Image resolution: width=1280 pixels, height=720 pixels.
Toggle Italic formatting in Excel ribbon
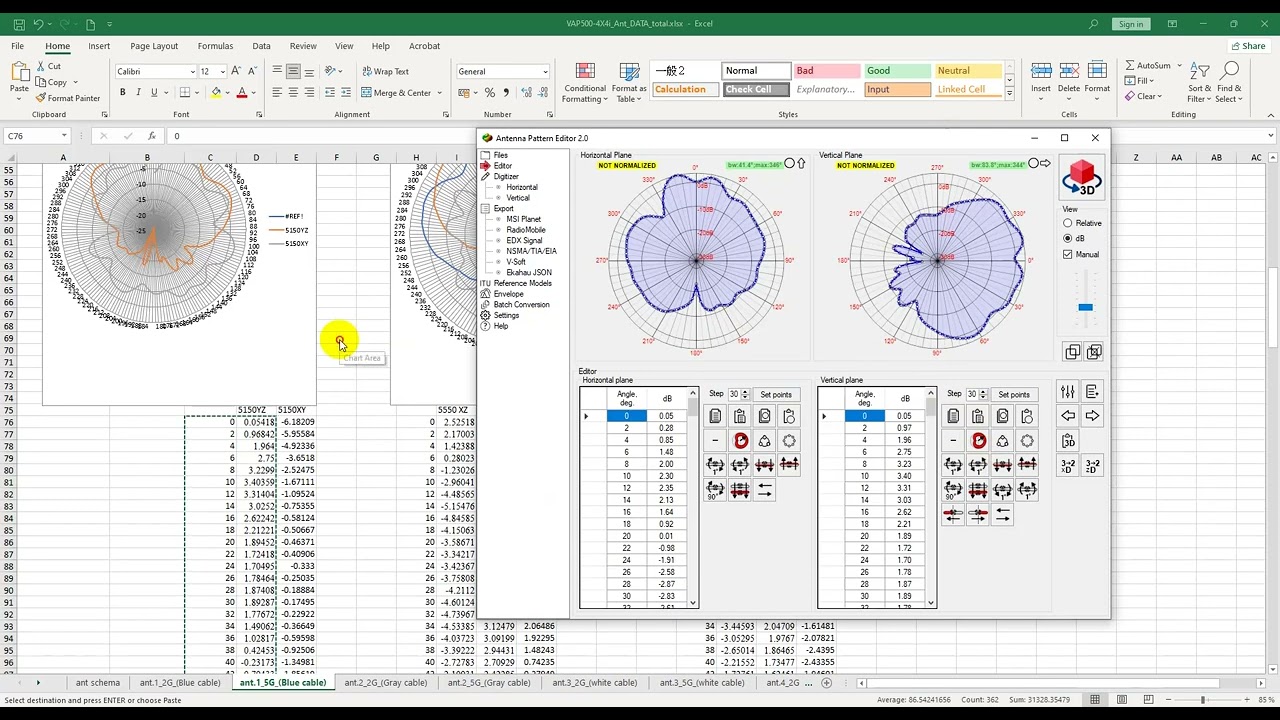138,92
